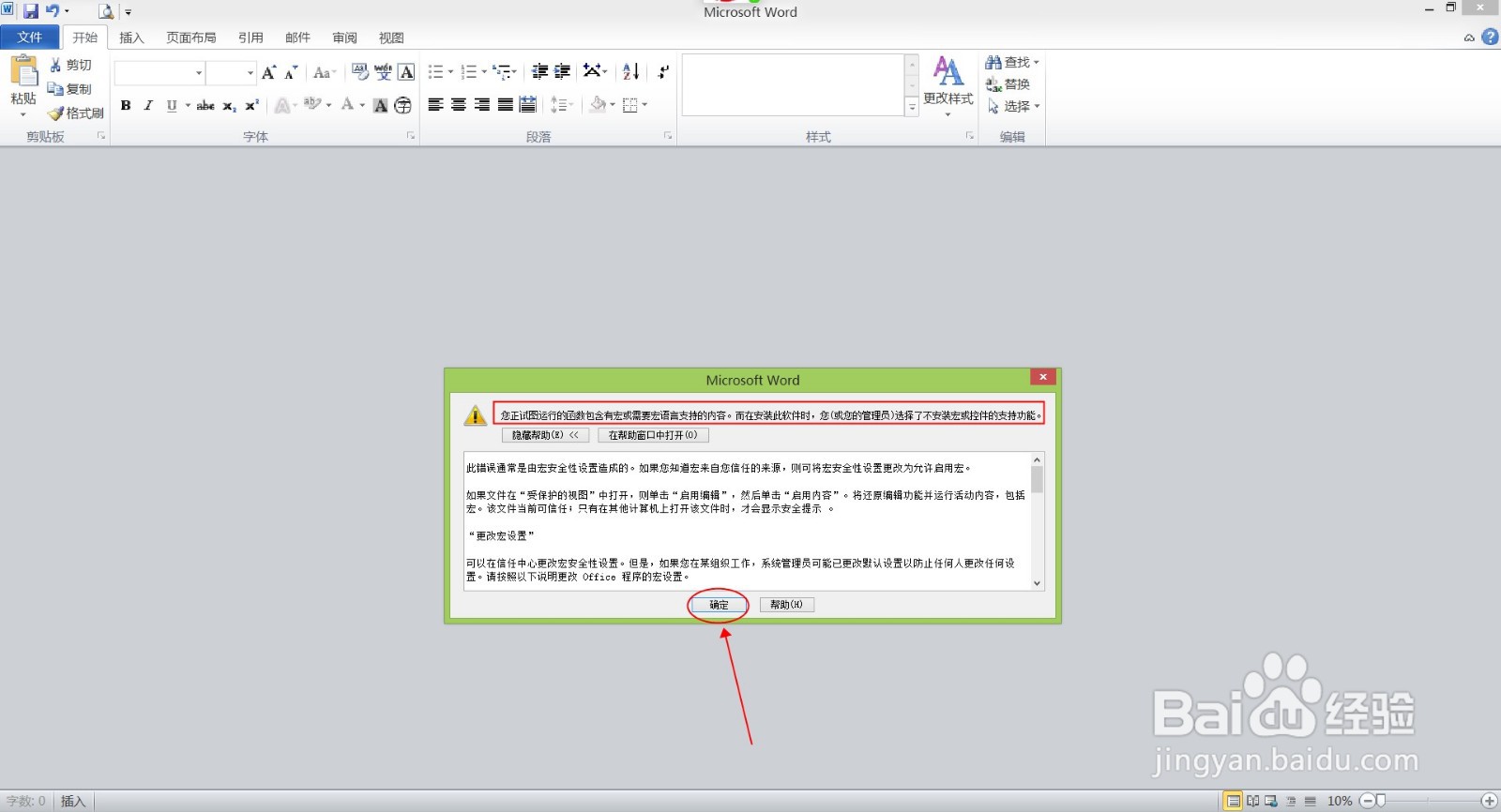The width and height of the screenshot is (1501, 812).
Task: Click the Character Border icon
Action: pyautogui.click(x=406, y=72)
